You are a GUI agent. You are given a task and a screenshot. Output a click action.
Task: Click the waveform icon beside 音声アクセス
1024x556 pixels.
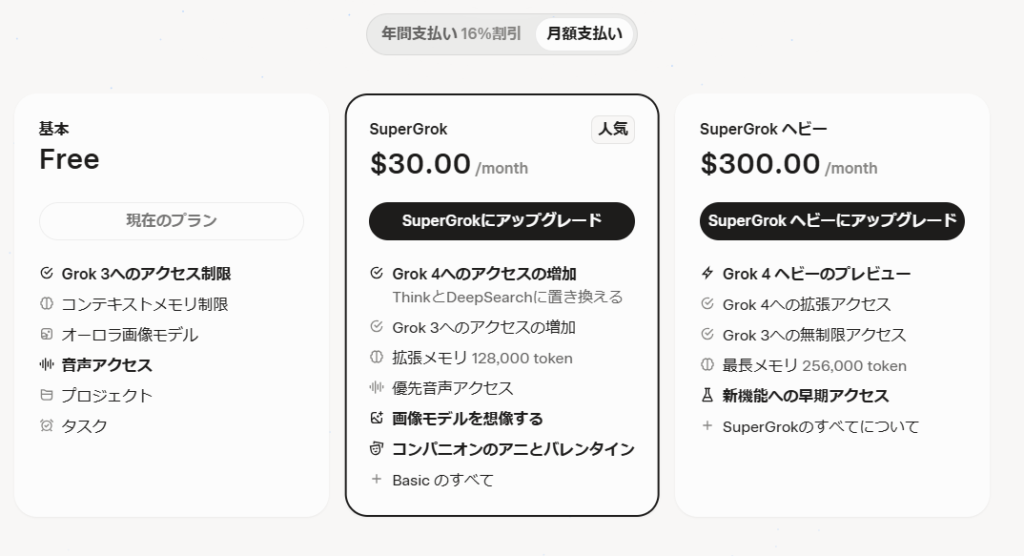click(46, 365)
